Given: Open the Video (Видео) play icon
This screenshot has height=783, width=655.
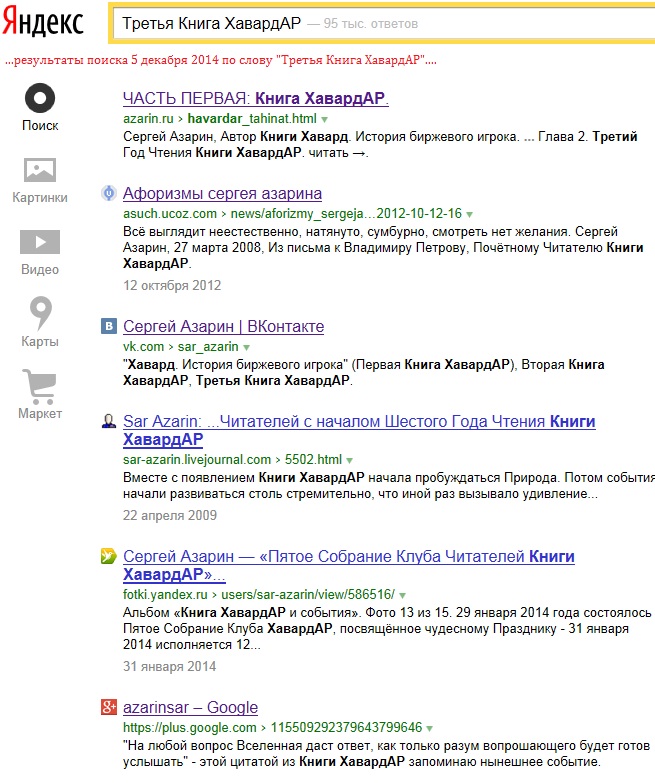Looking at the screenshot, I should pos(40,242).
